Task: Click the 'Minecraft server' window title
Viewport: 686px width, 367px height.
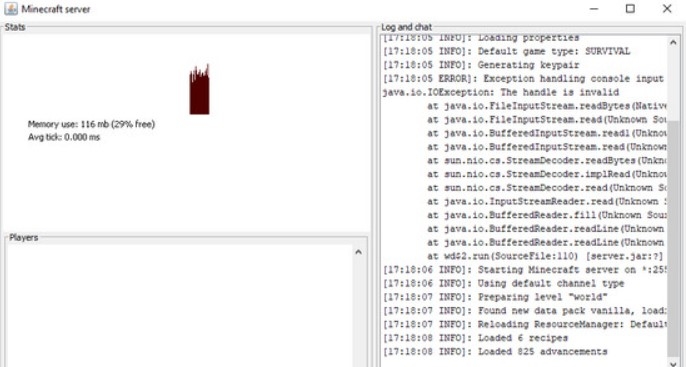Action: point(56,9)
